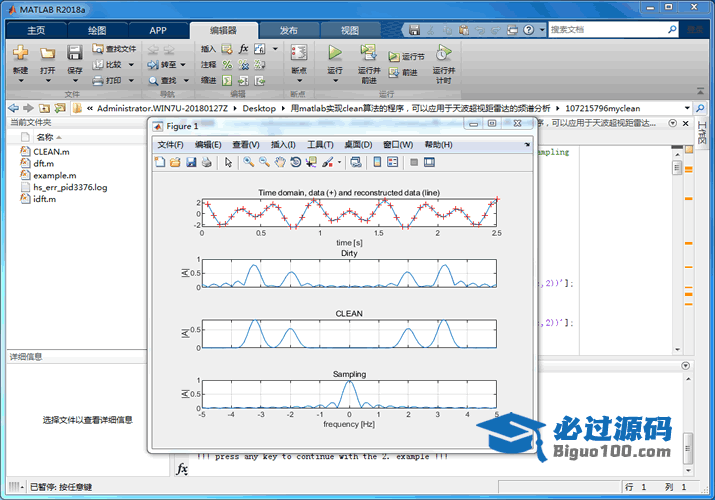The image size is (715, 500).
Task: Expand the 转至 dropdown arrow
Action: [x=183, y=65]
